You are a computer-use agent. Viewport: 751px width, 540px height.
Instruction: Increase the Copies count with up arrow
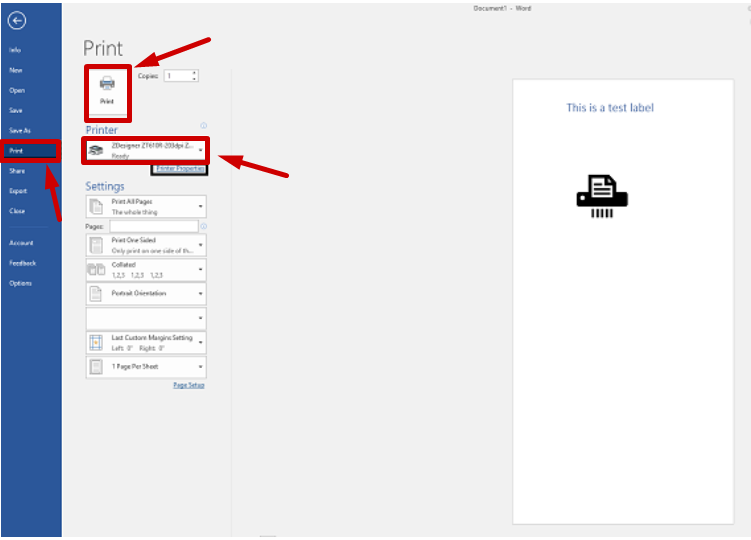(194, 73)
